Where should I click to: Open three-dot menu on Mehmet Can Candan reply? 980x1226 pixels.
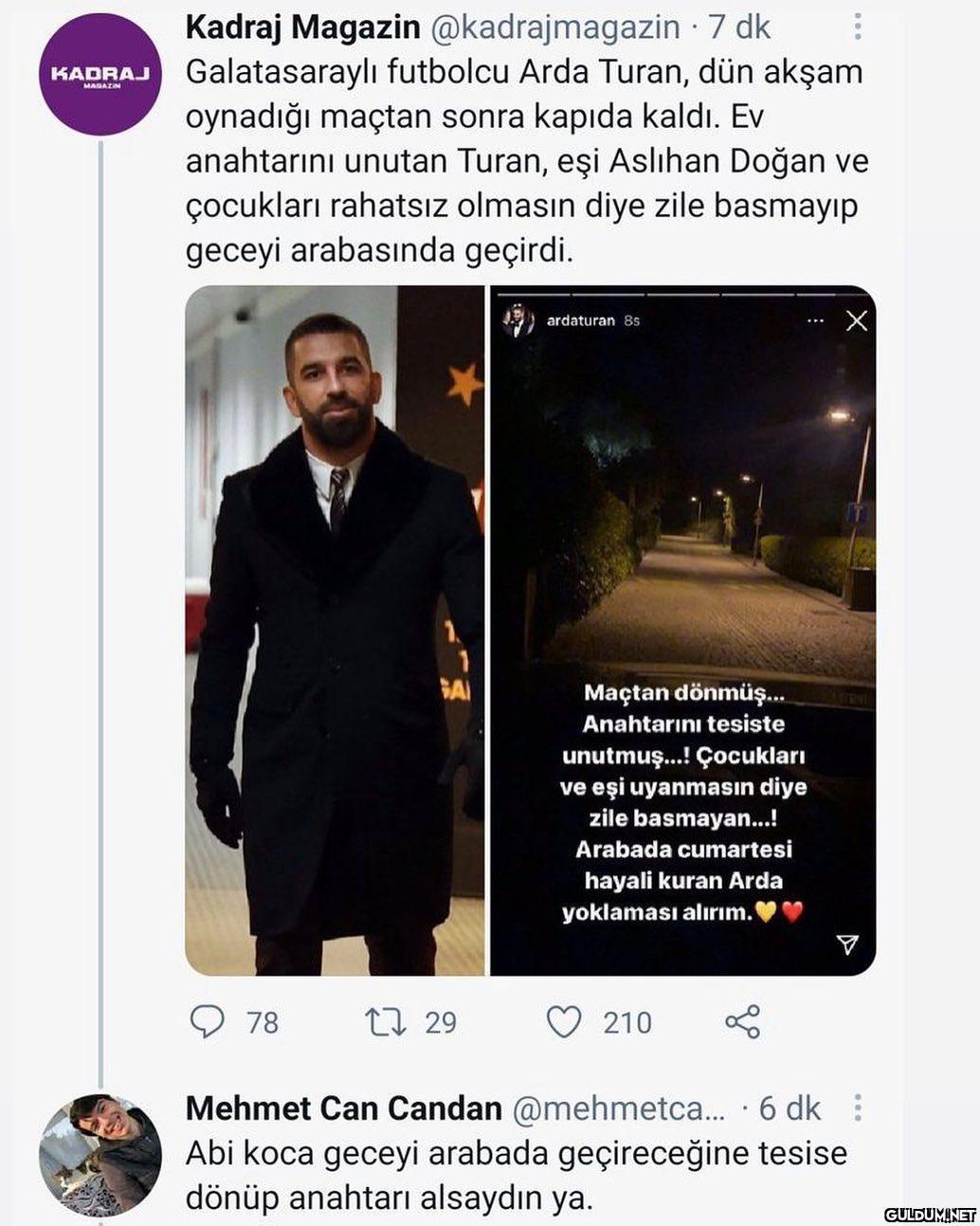858,1107
